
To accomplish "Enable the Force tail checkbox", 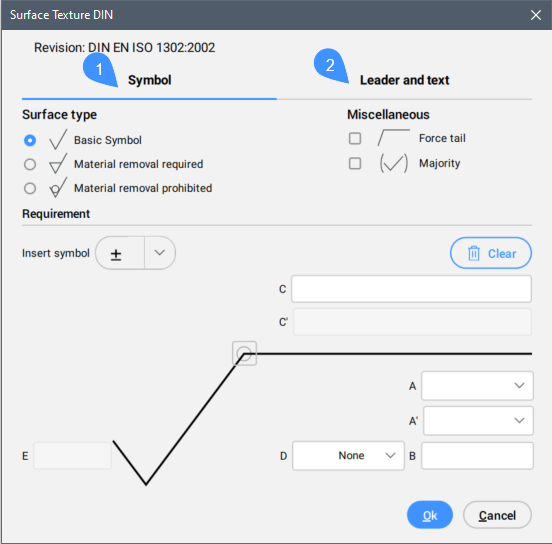I will 355,138.
